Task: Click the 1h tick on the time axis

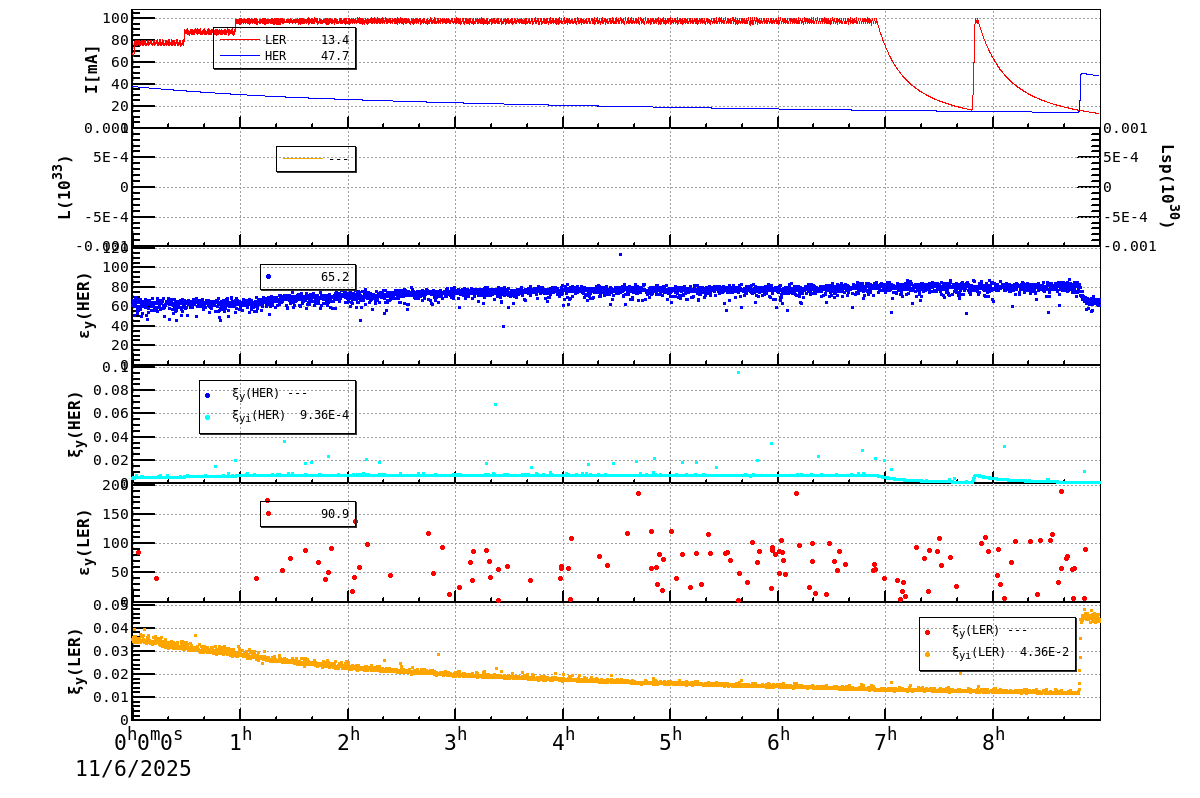Action: coord(240,741)
